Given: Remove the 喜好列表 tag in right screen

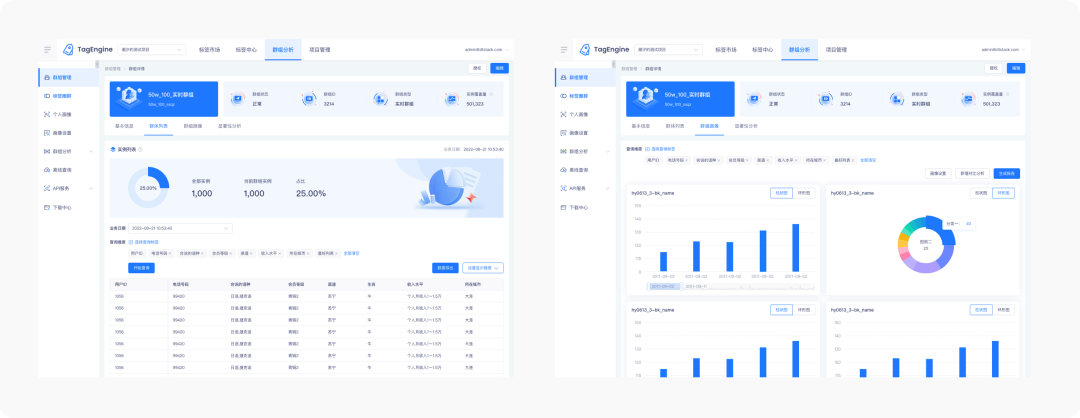Looking at the screenshot, I should pyautogui.click(x=853, y=160).
